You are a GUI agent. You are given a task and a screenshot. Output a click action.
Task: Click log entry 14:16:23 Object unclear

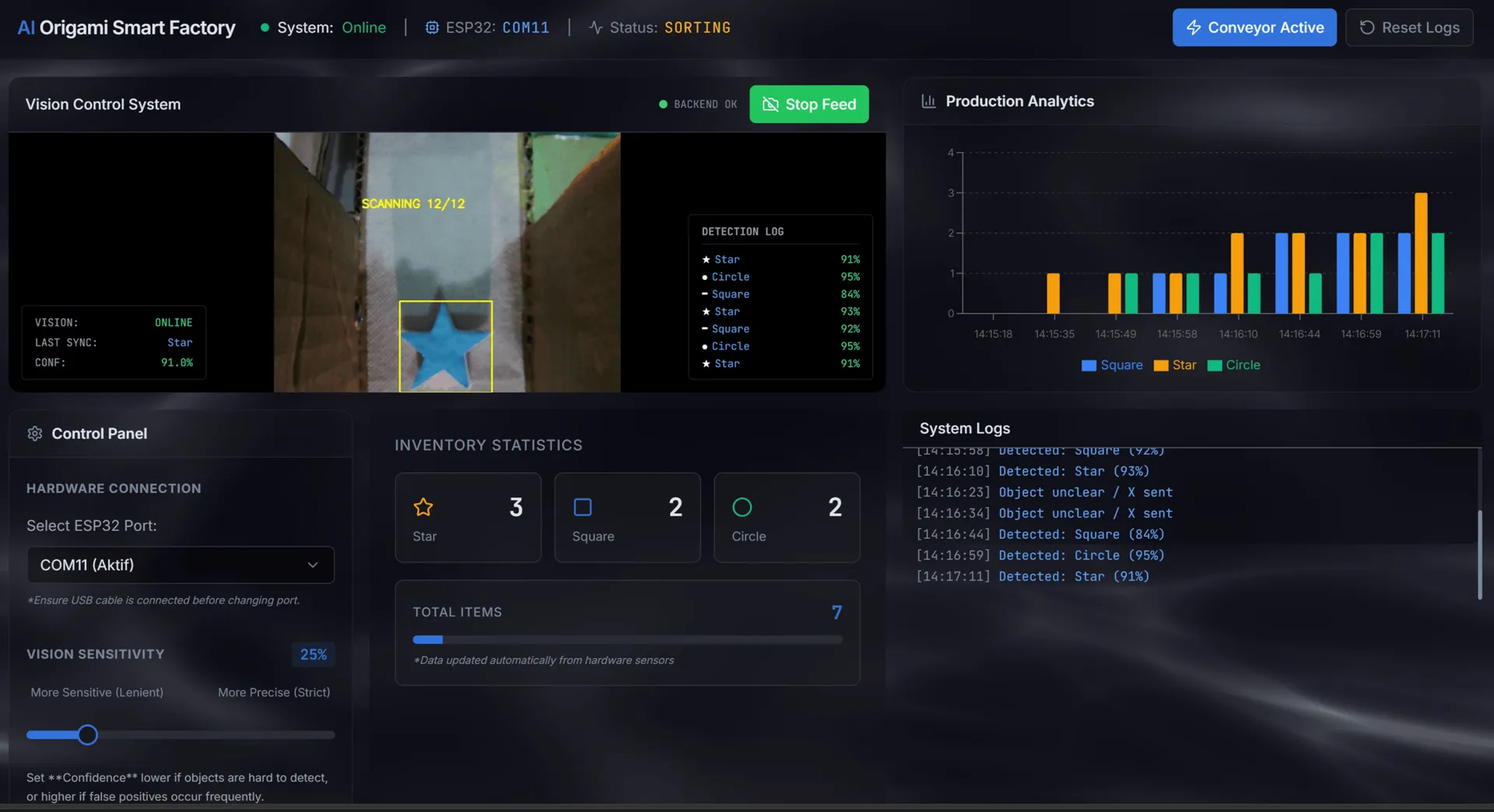coord(1044,492)
